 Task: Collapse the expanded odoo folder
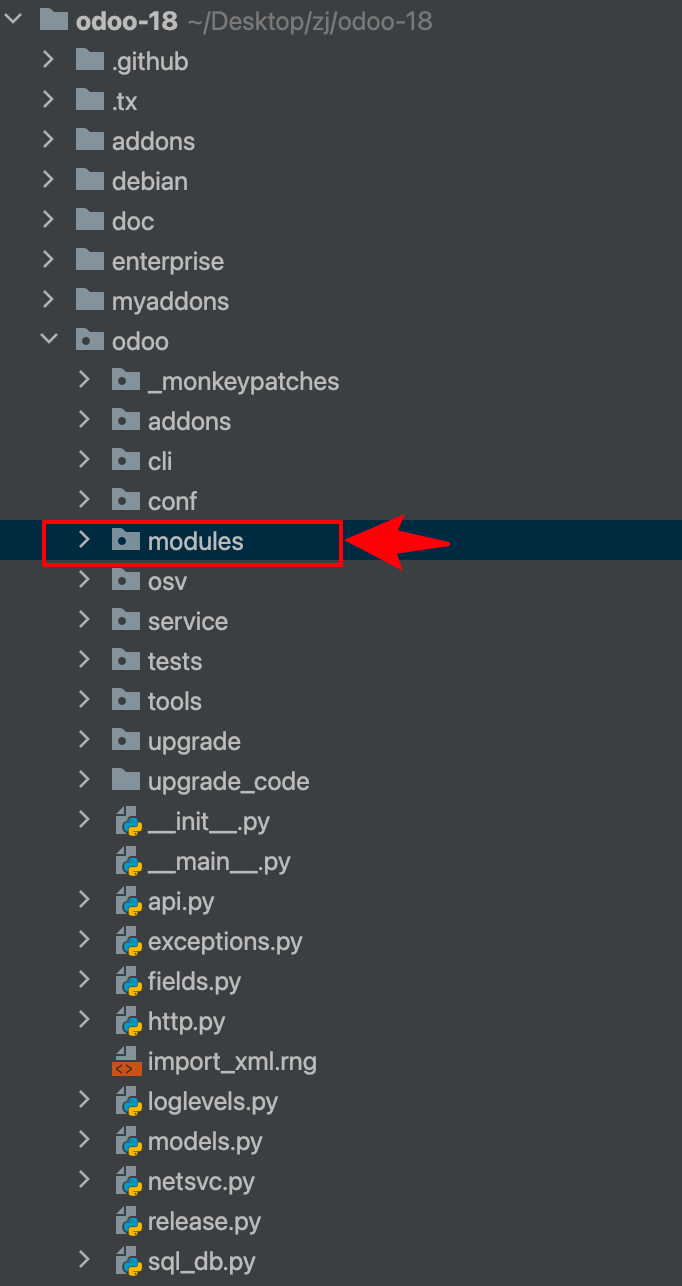coord(48,341)
